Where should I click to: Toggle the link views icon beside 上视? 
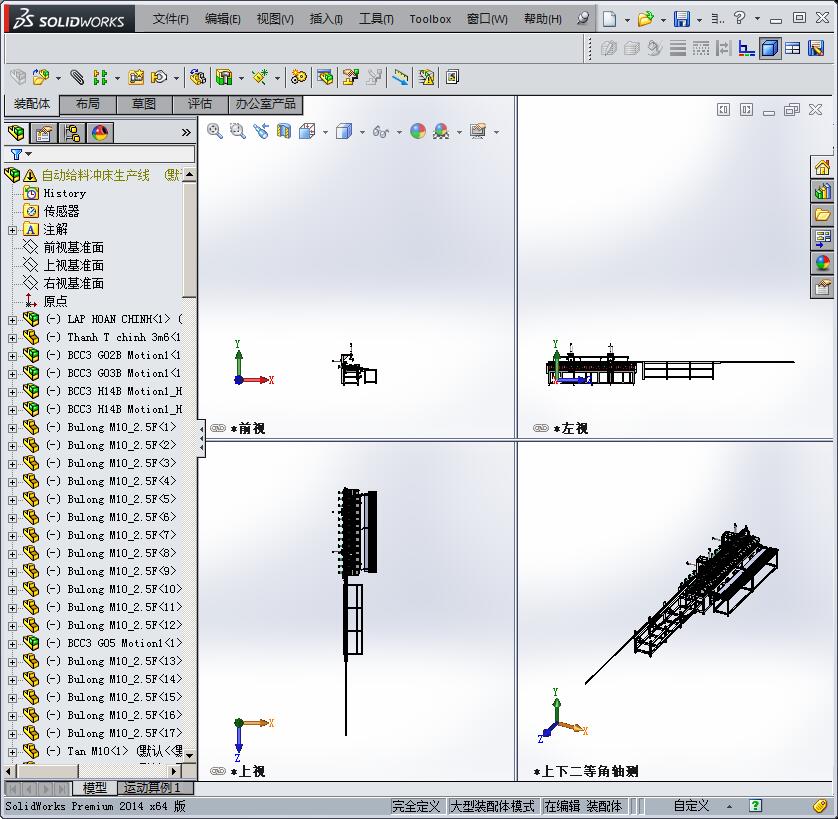click(x=218, y=770)
